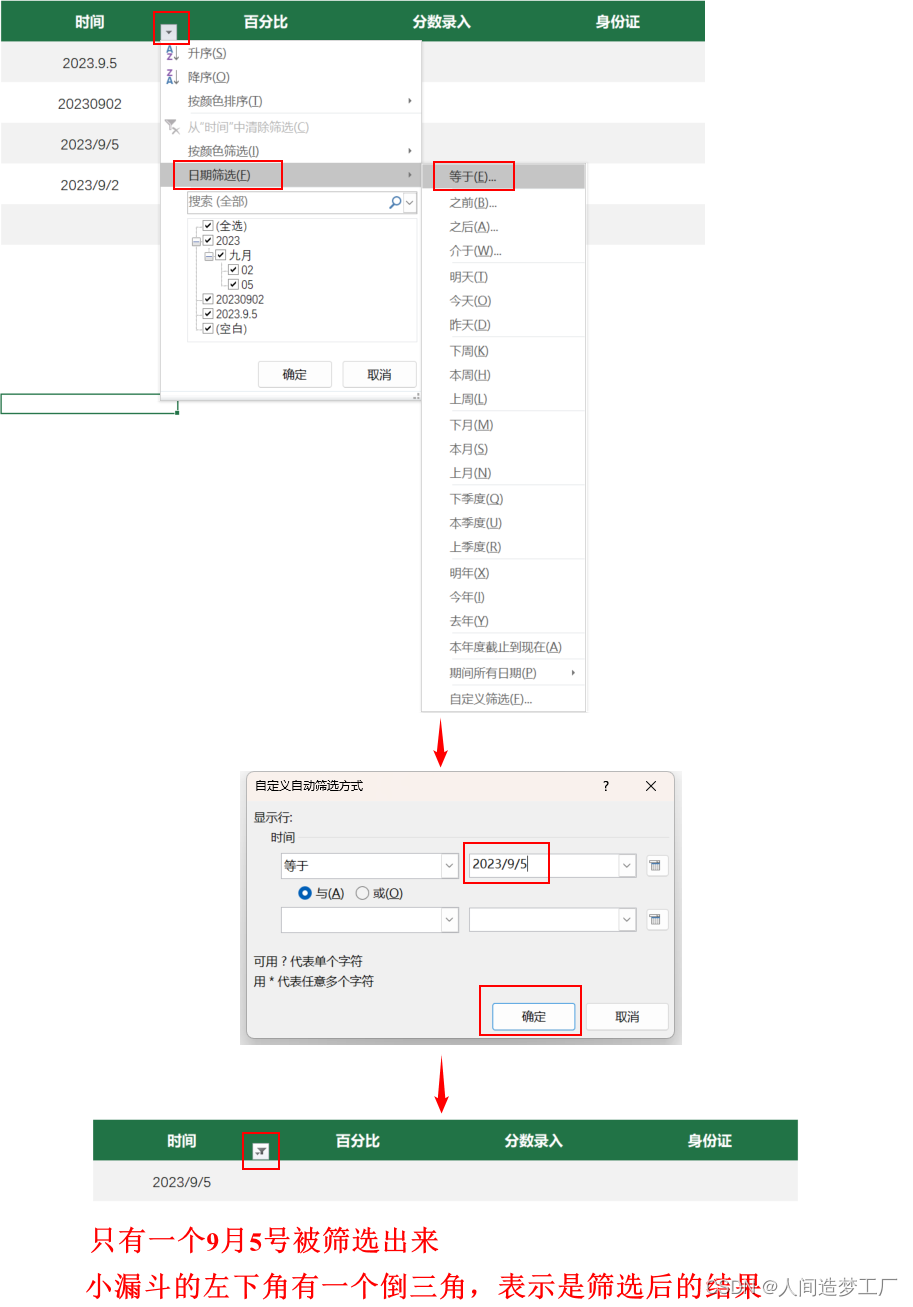Cancel the filter menu with 取消
Viewport: 913px width, 1307px height.
(379, 375)
